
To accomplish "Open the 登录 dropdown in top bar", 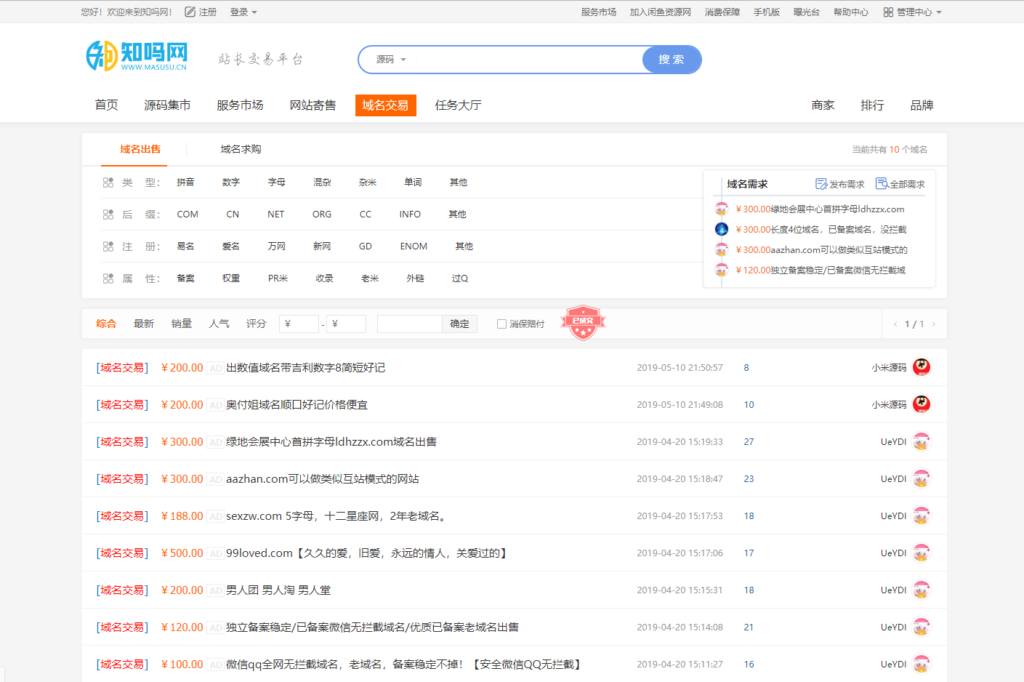I will [243, 12].
